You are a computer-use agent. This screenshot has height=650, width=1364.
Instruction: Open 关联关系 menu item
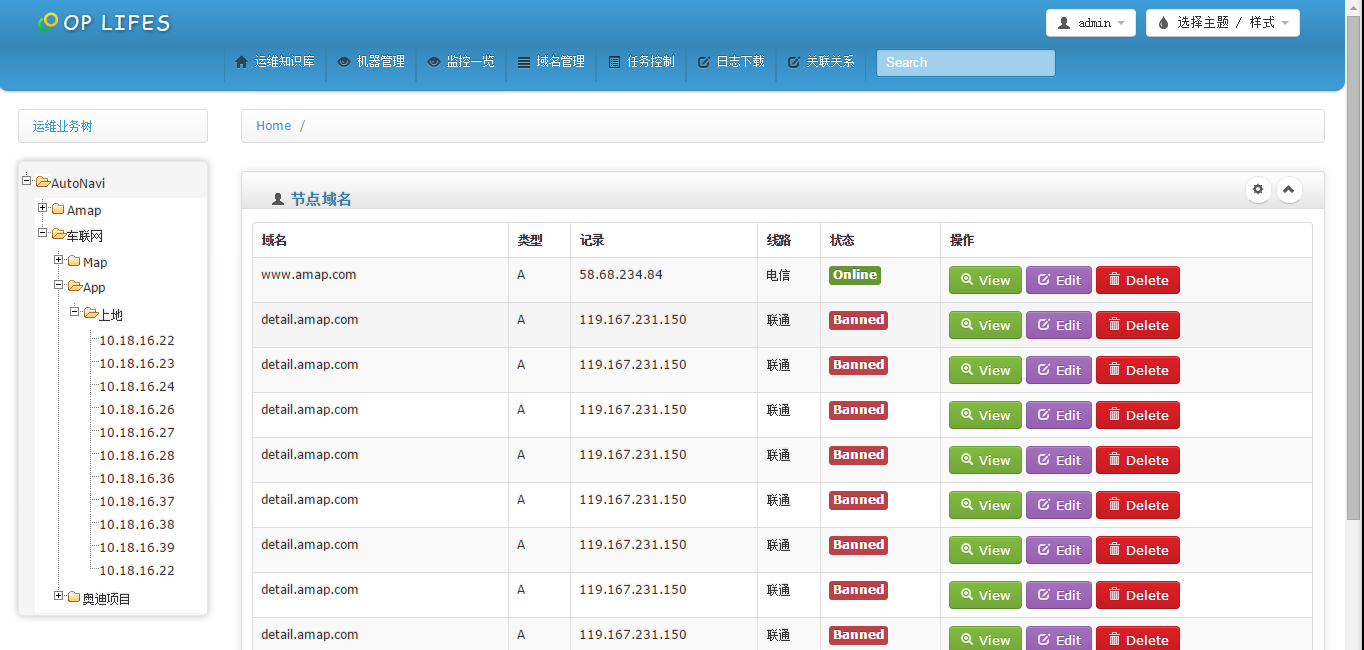pyautogui.click(x=821, y=62)
